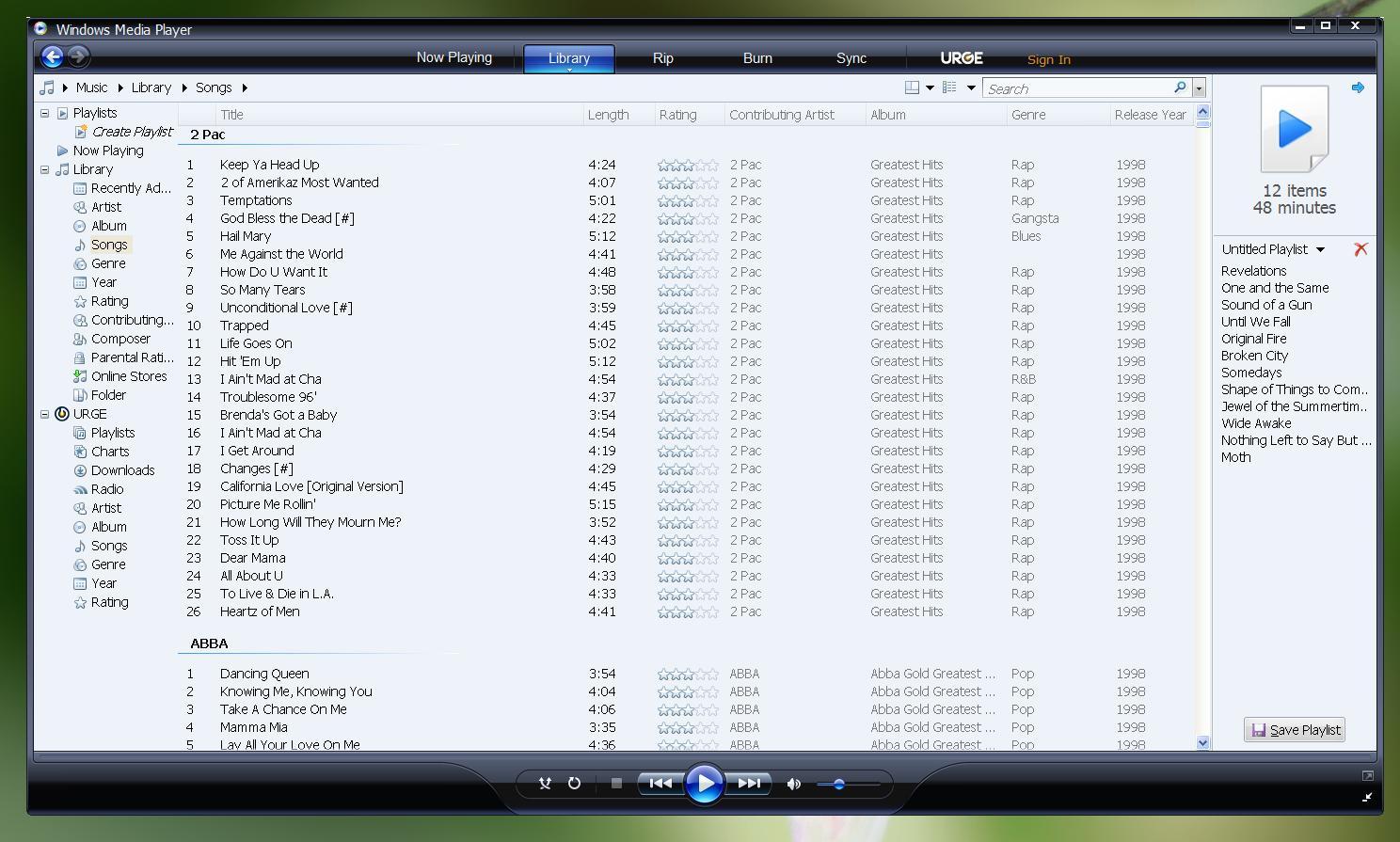Skip to the next track
Image resolution: width=1400 pixels, height=842 pixels.
click(x=749, y=783)
